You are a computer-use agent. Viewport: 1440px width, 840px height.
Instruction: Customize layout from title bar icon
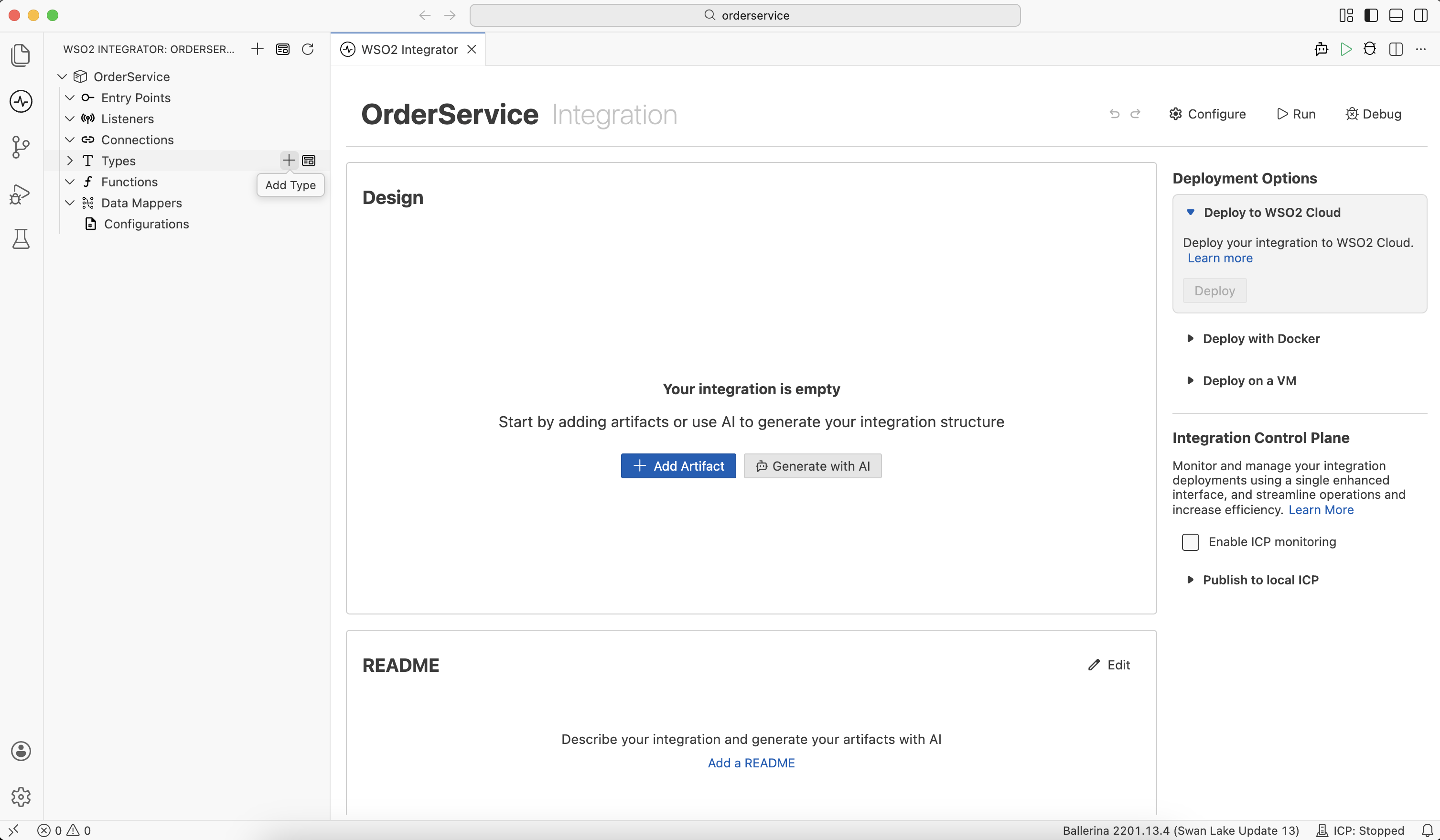(x=1346, y=15)
